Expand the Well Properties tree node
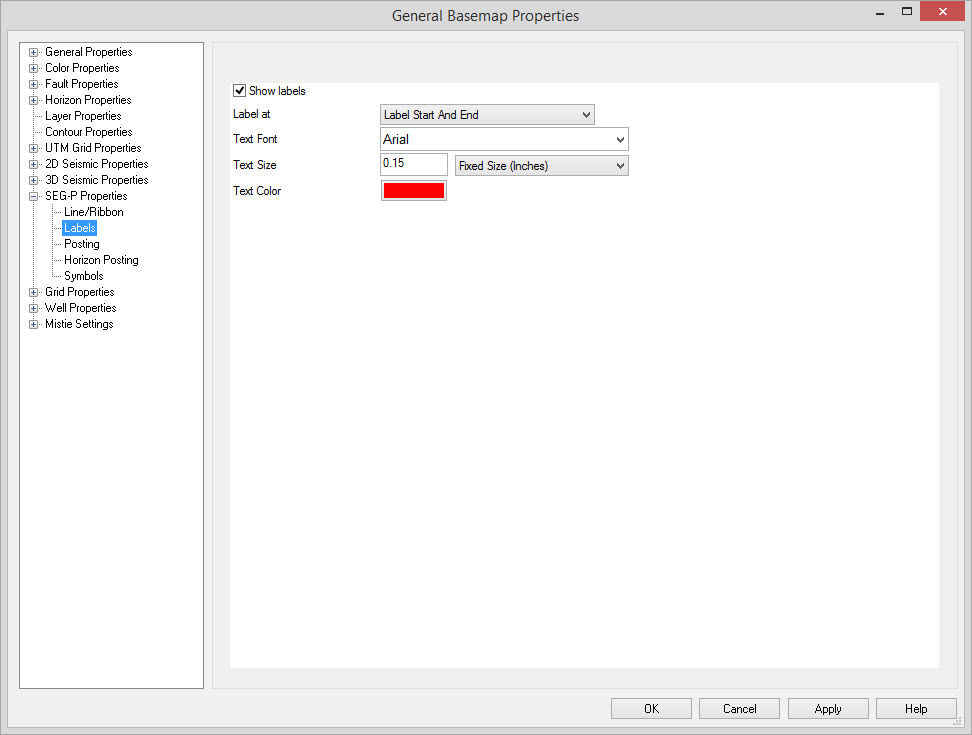The width and height of the screenshot is (972, 735). tap(34, 308)
